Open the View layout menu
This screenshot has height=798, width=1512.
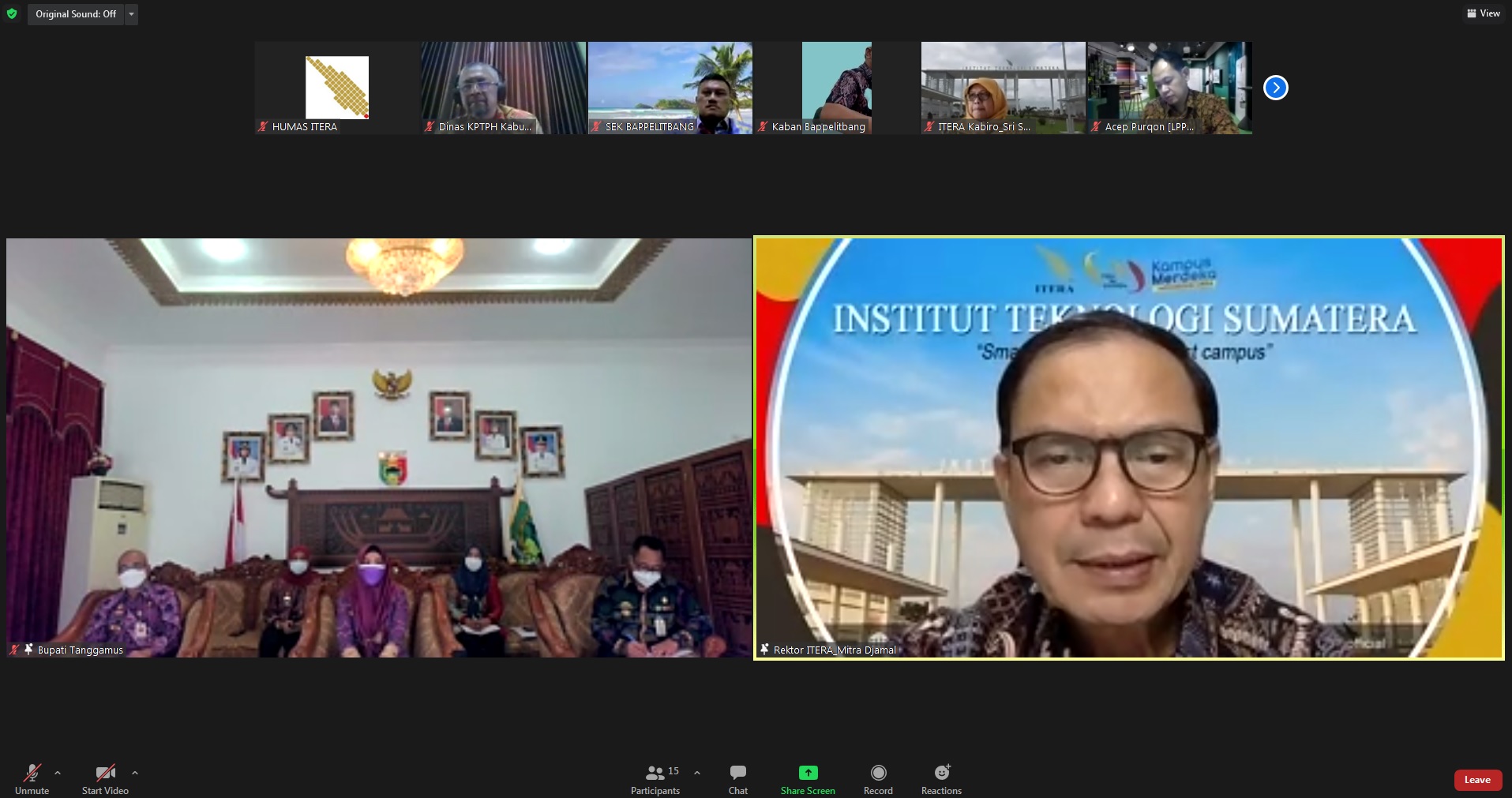pos(1484,13)
